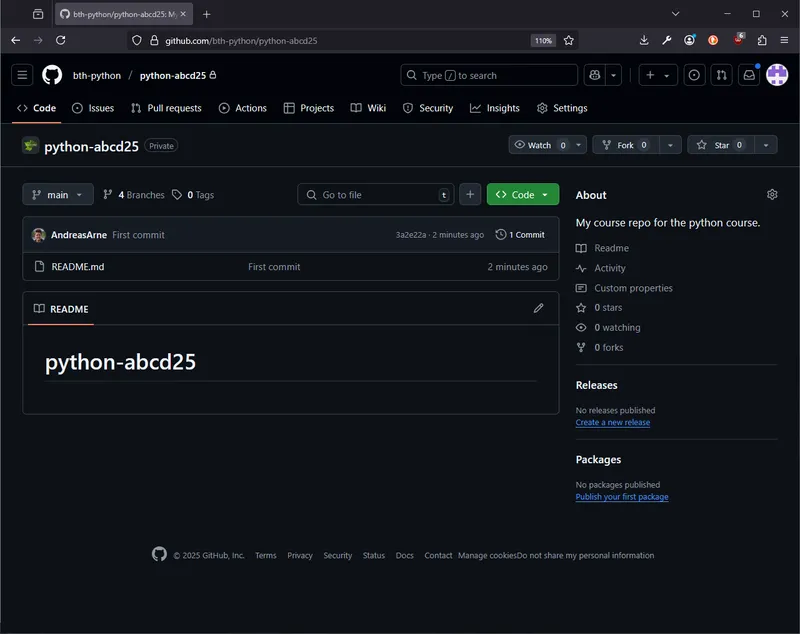The width and height of the screenshot is (800, 634).
Task: View the 0 Tags link
Action: click(193, 195)
